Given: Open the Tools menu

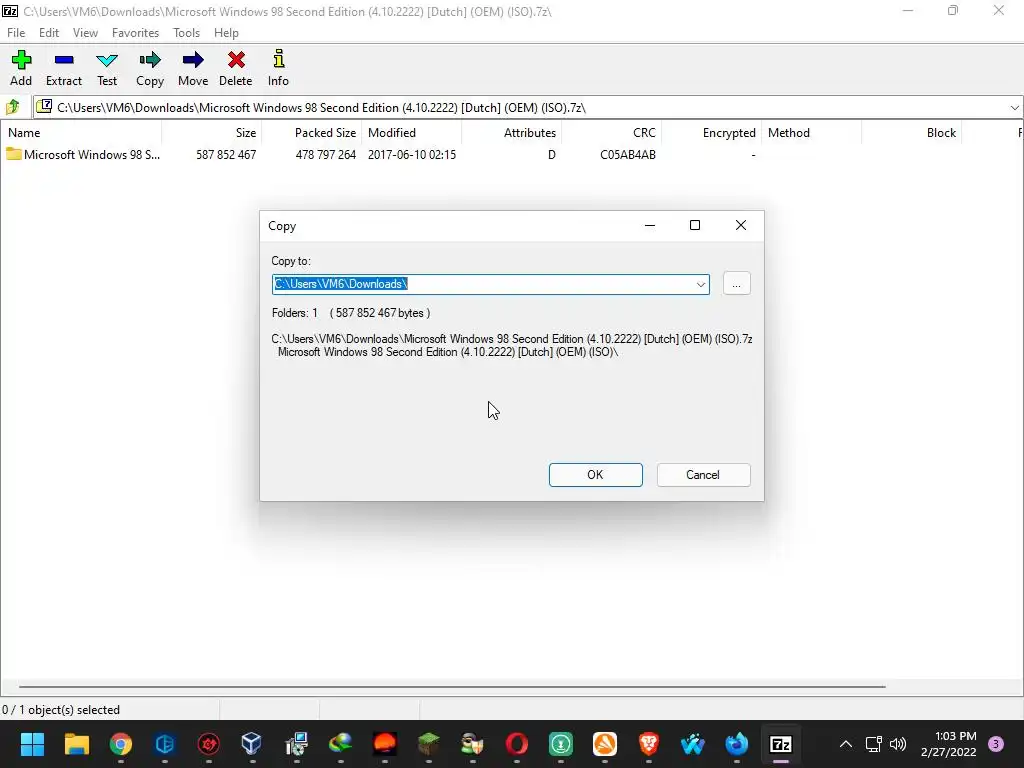Looking at the screenshot, I should tap(186, 33).
